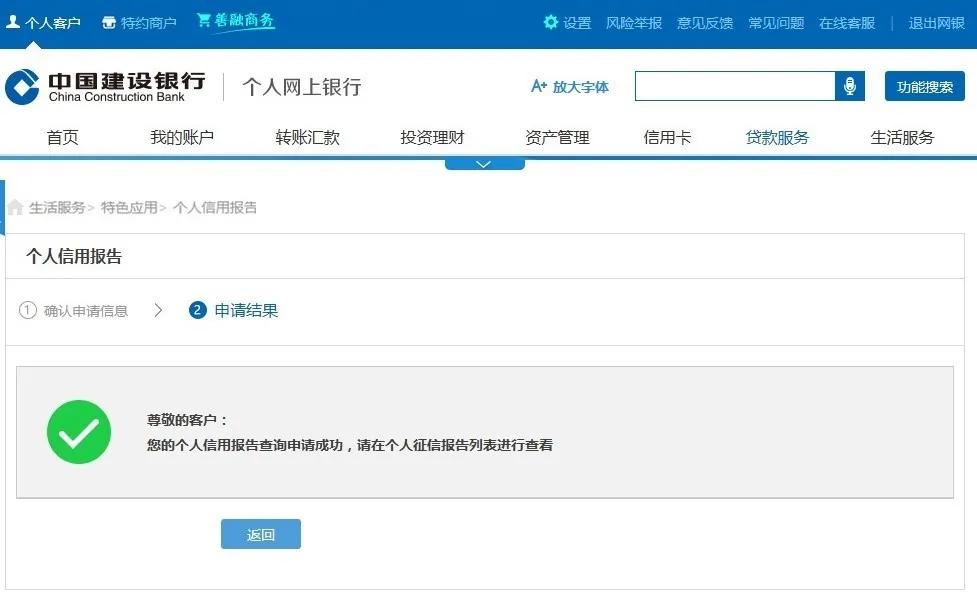The width and height of the screenshot is (977, 600).
Task: Click the 功能搜索 search button
Action: tap(924, 86)
